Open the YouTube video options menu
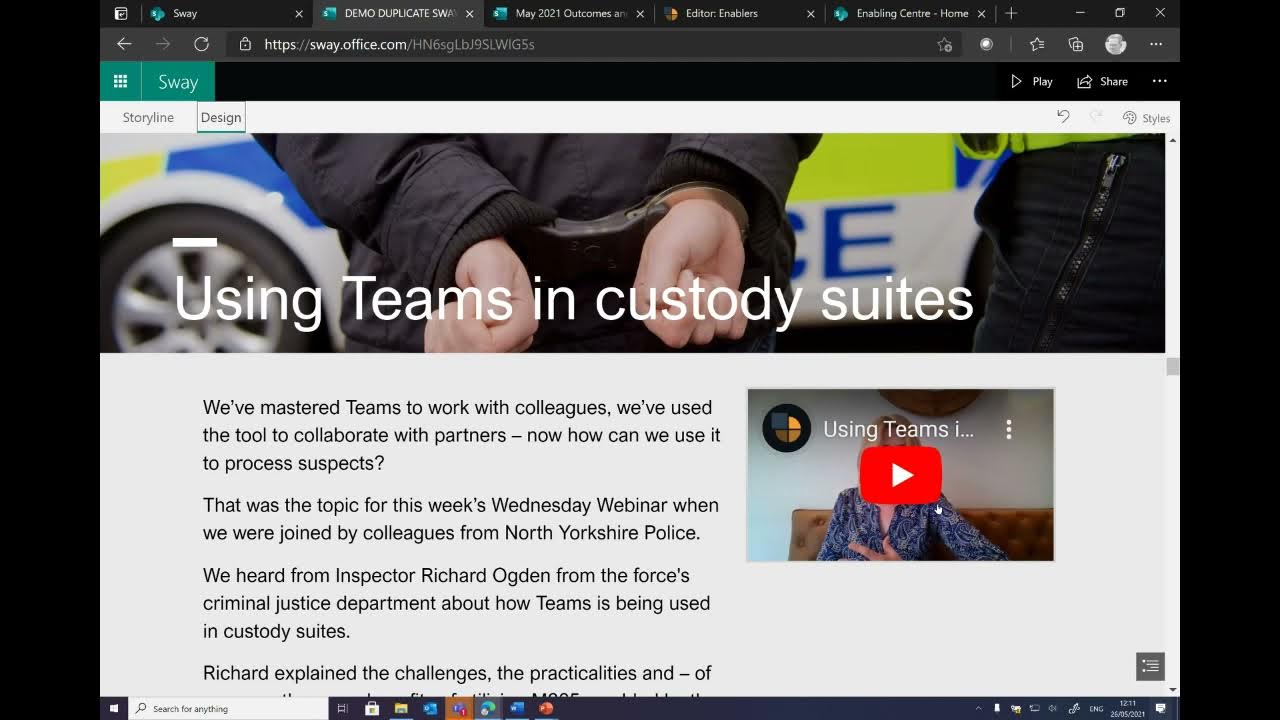This screenshot has height=720, width=1280. (1009, 430)
